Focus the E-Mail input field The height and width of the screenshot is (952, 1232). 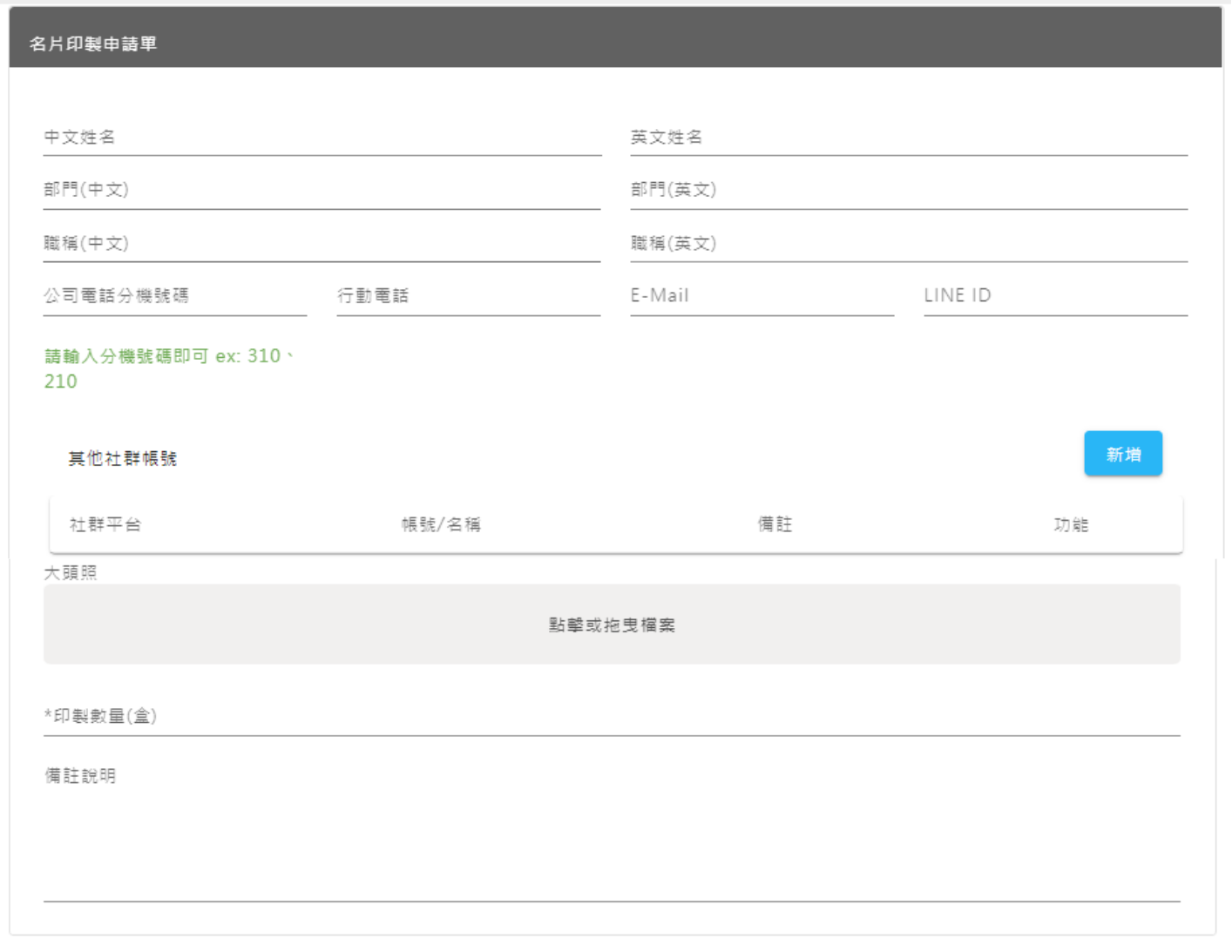coord(762,296)
